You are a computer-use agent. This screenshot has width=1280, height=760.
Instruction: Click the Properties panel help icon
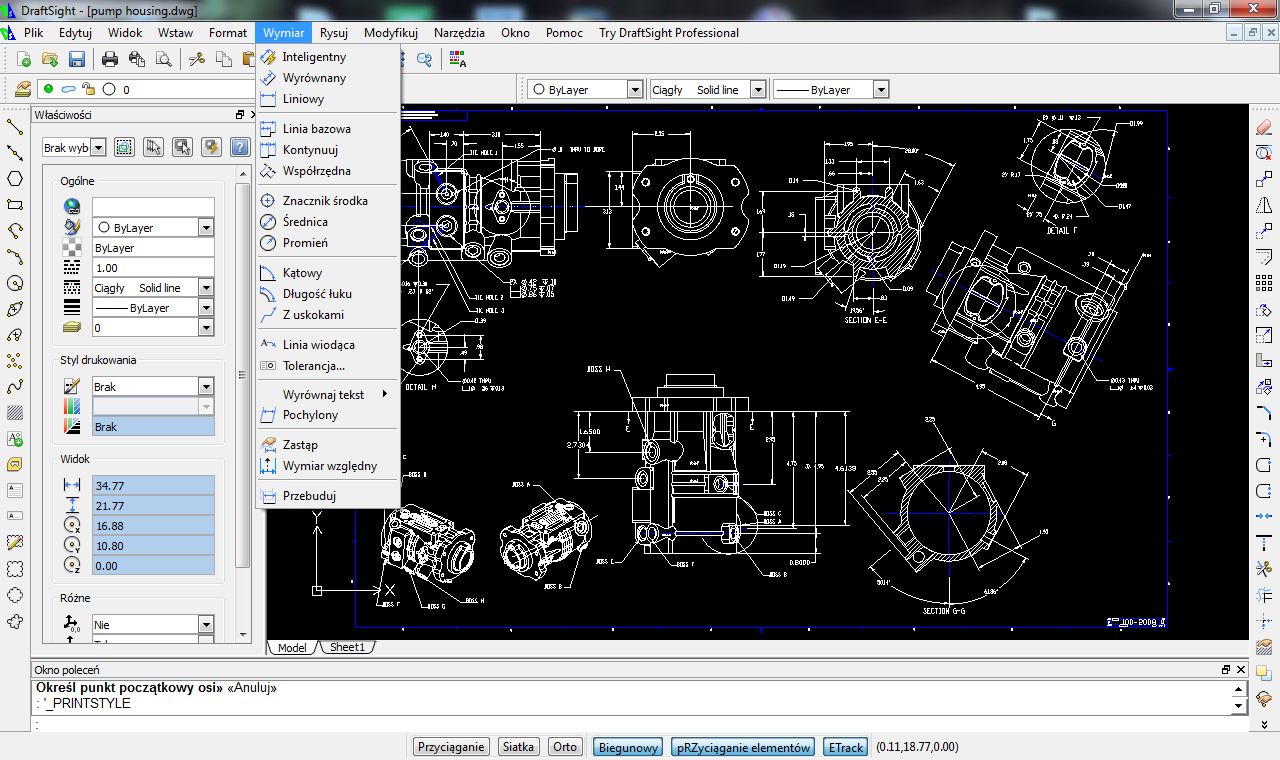tap(239, 147)
